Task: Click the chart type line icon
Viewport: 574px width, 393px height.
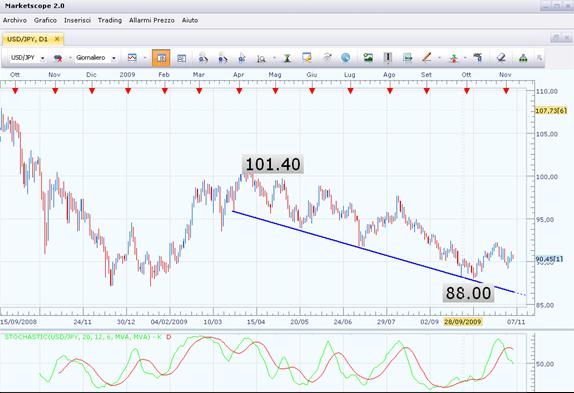Action: point(132,58)
